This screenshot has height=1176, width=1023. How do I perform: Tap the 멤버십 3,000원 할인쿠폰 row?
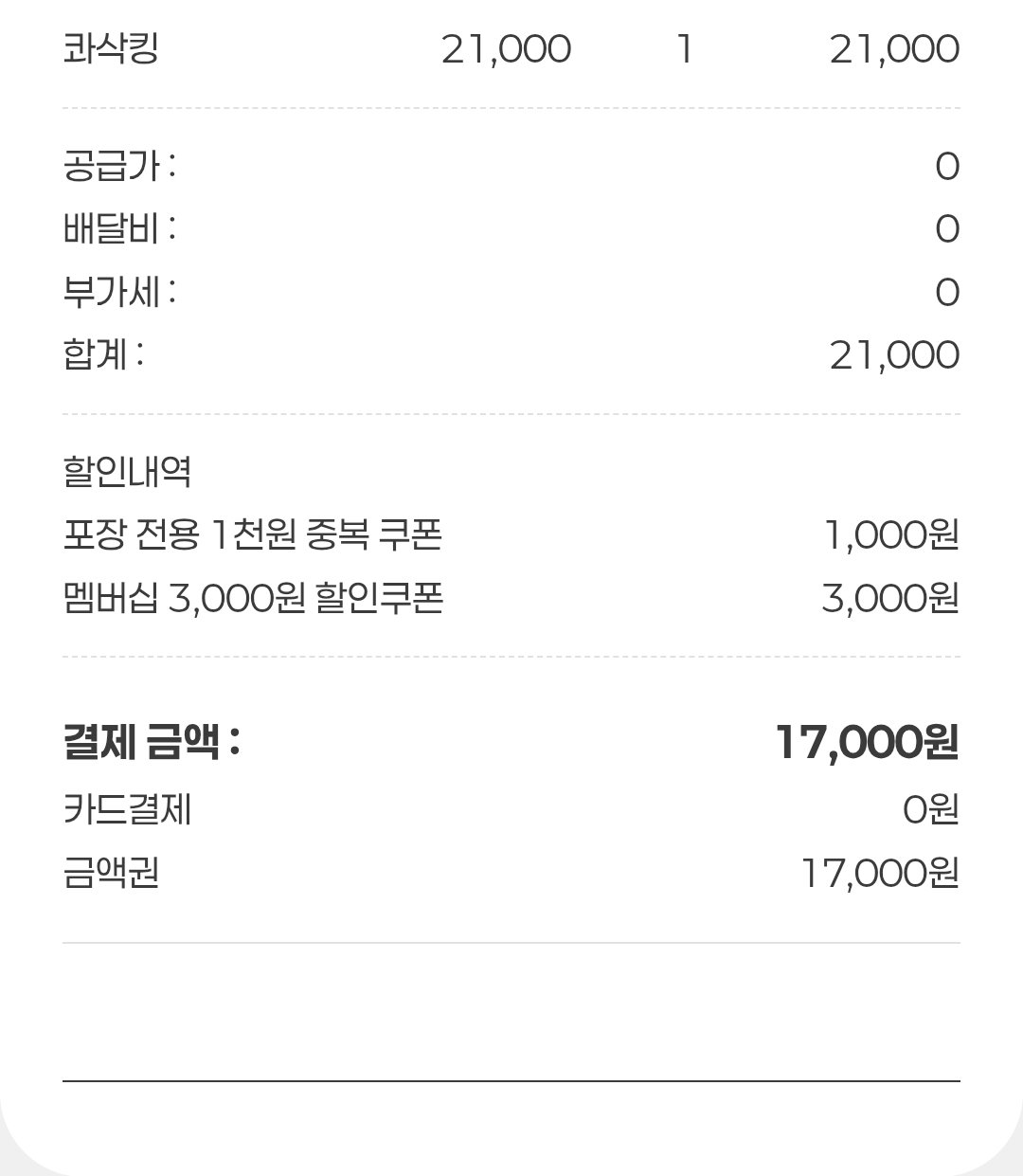[511, 598]
